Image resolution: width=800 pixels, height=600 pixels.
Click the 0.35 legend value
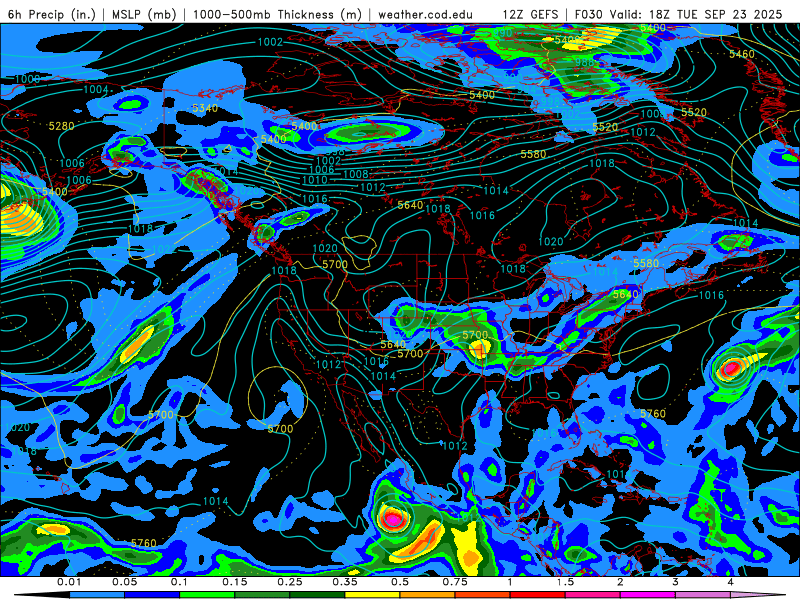click(x=345, y=582)
